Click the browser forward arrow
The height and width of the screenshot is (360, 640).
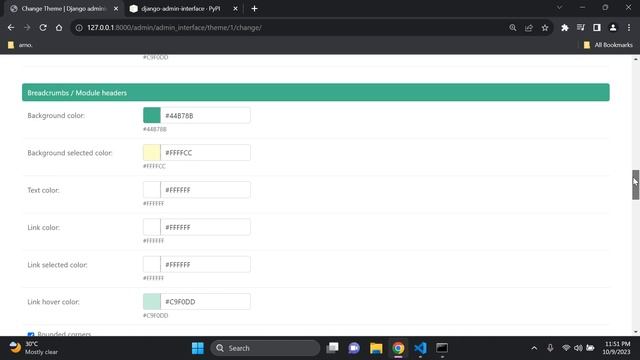(x=27, y=28)
